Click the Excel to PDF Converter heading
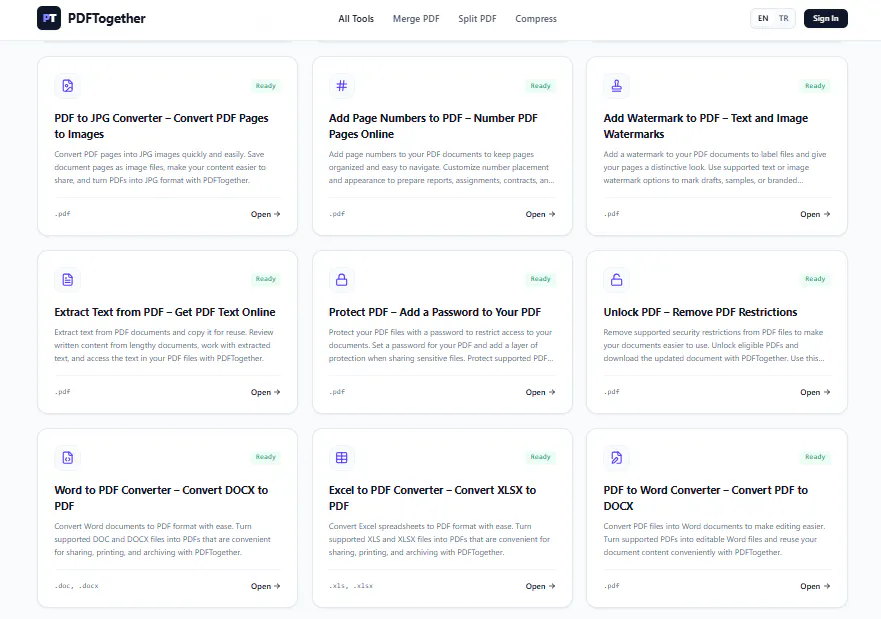The height and width of the screenshot is (619, 881). point(433,498)
